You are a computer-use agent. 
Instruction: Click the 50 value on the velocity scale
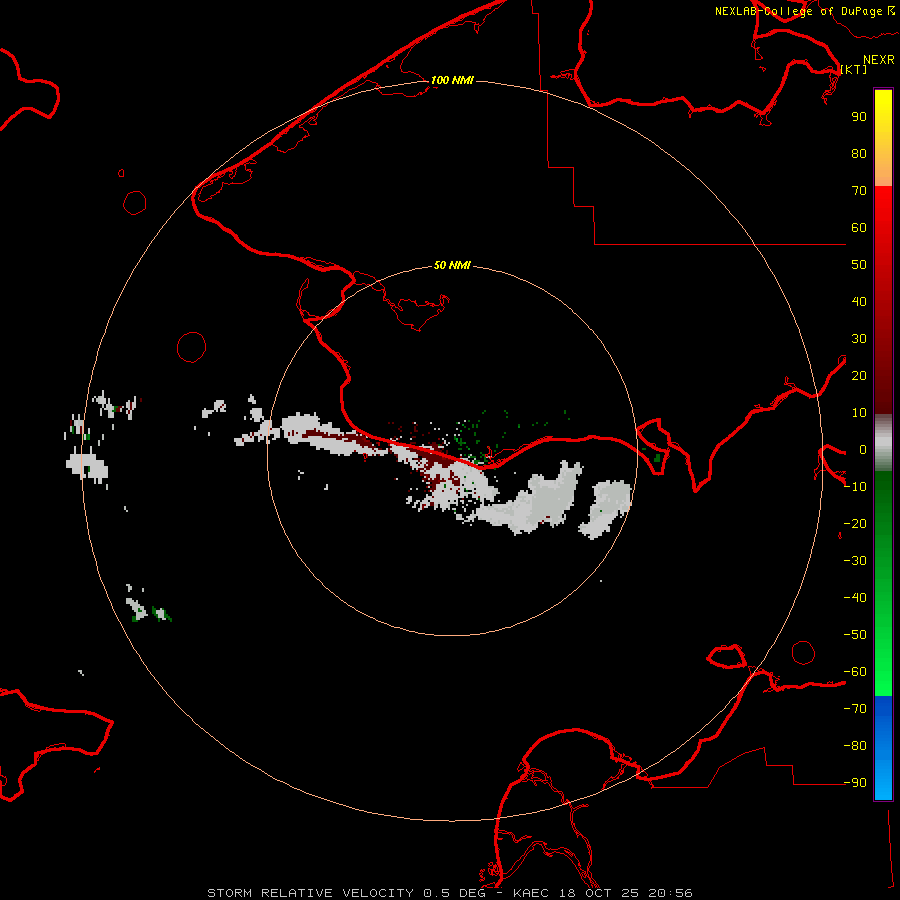[859, 265]
